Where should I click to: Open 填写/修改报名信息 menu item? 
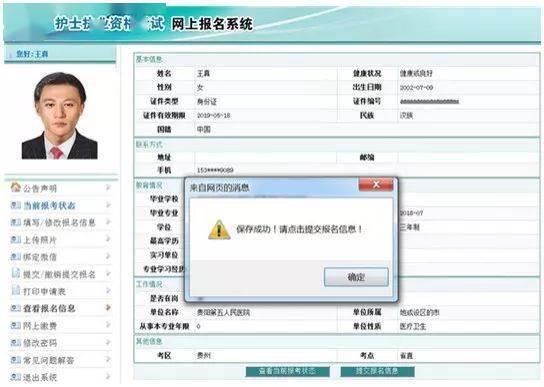click(59, 222)
